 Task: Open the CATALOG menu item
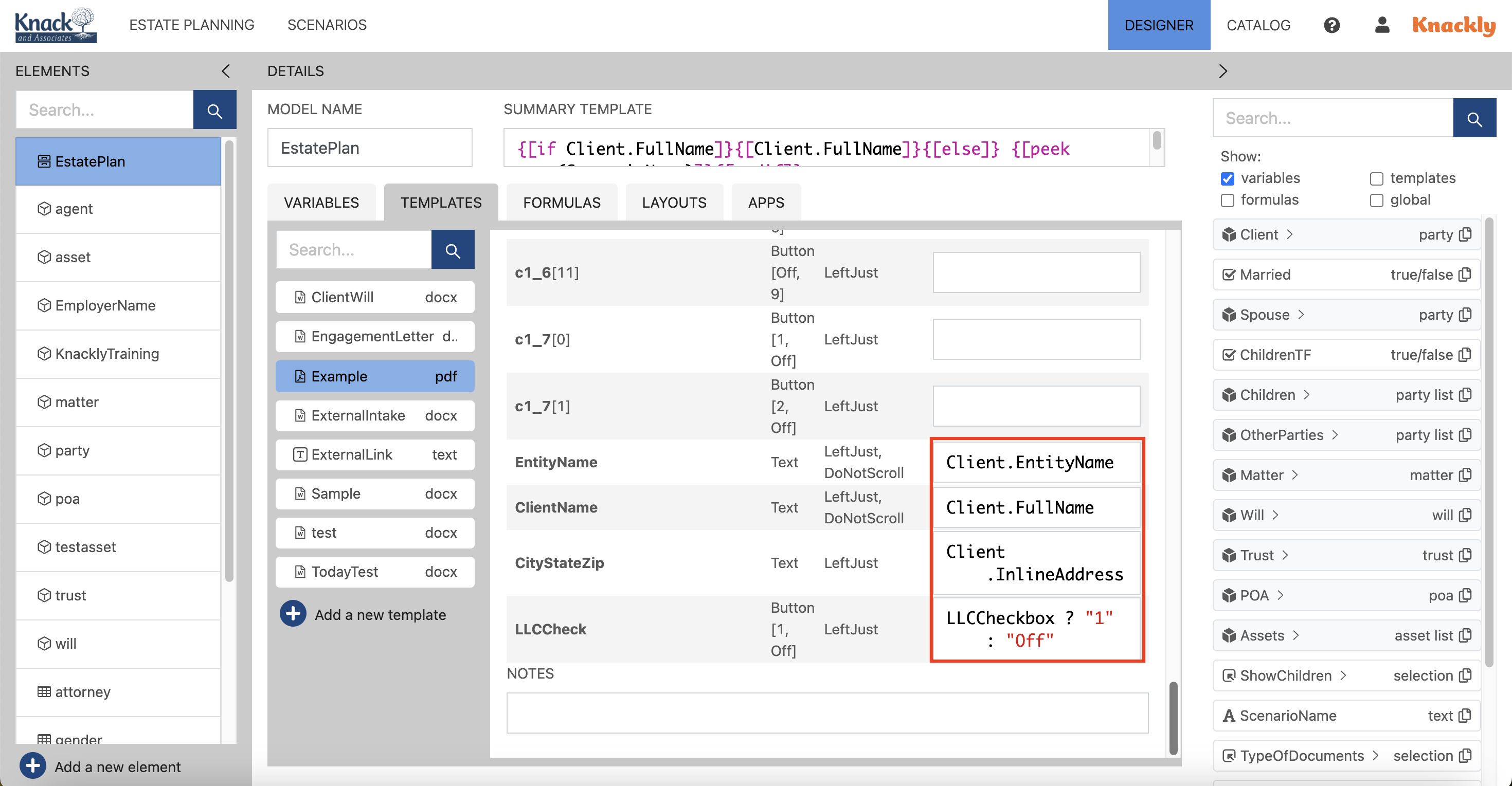coord(1258,25)
